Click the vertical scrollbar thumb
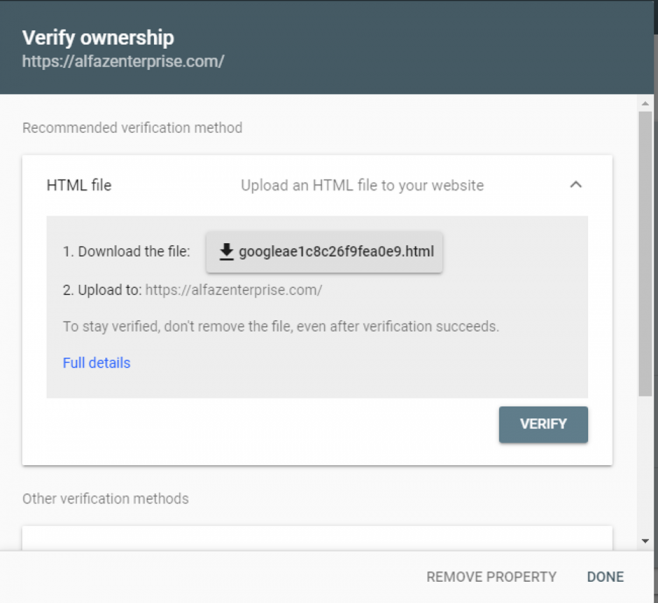 (645, 253)
